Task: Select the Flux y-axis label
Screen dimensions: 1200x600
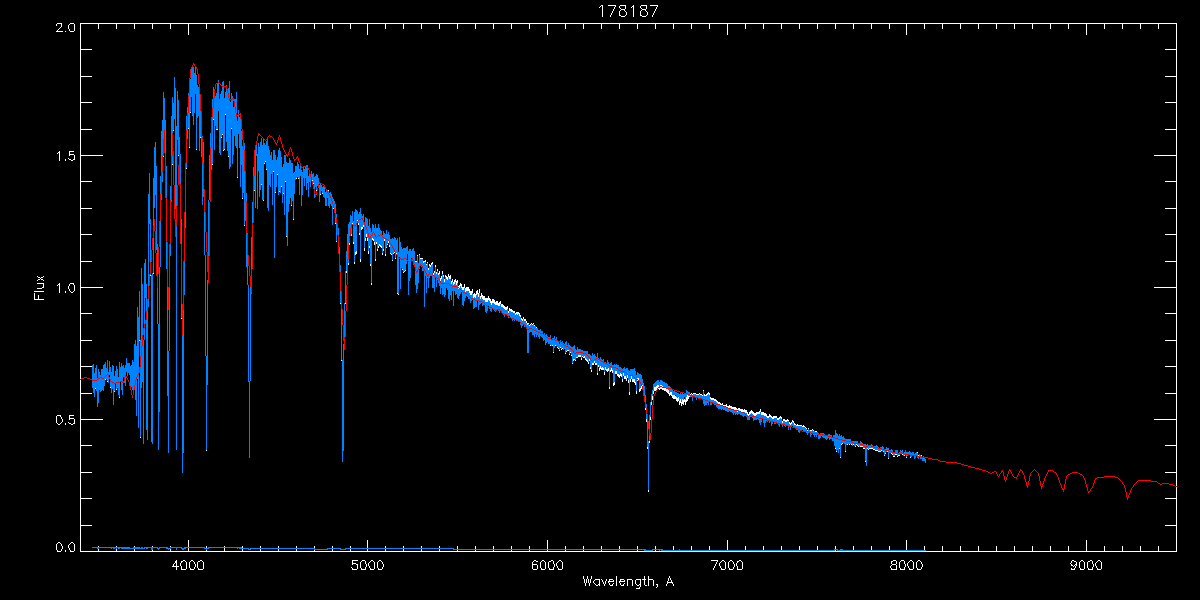Action: (x=40, y=288)
